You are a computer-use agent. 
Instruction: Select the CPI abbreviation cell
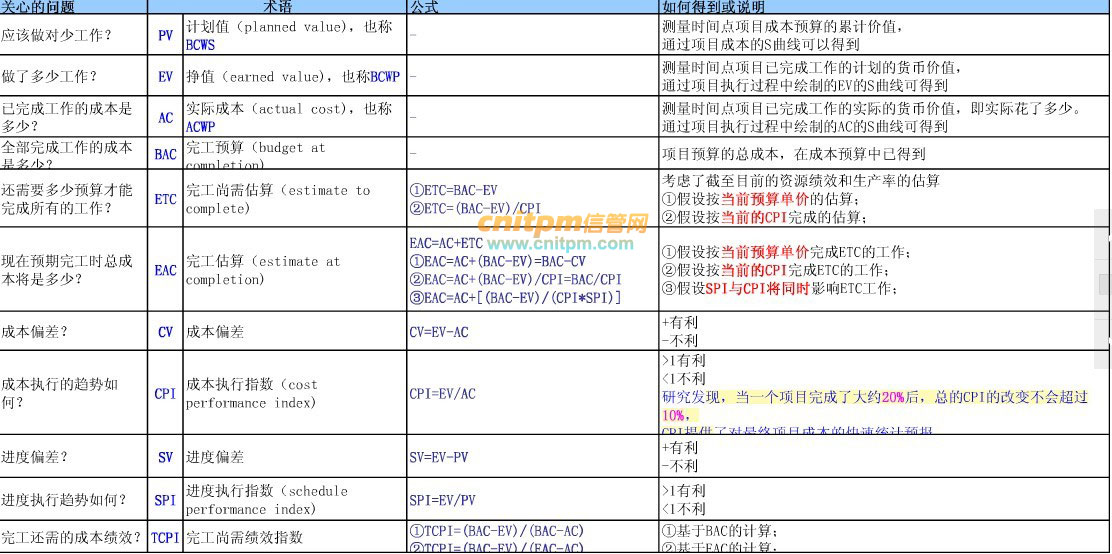pos(165,393)
